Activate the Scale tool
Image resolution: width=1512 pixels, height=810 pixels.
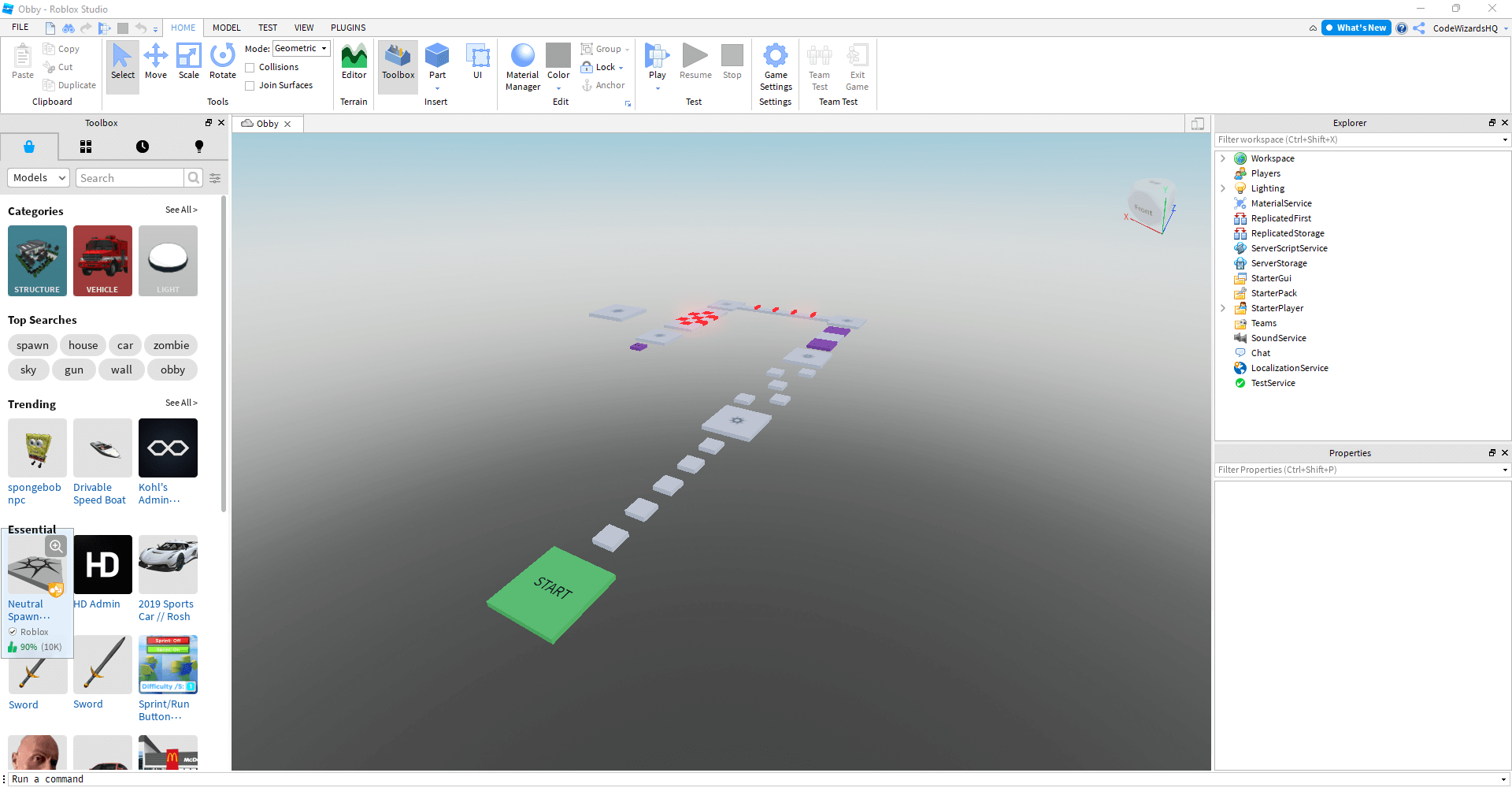point(188,63)
